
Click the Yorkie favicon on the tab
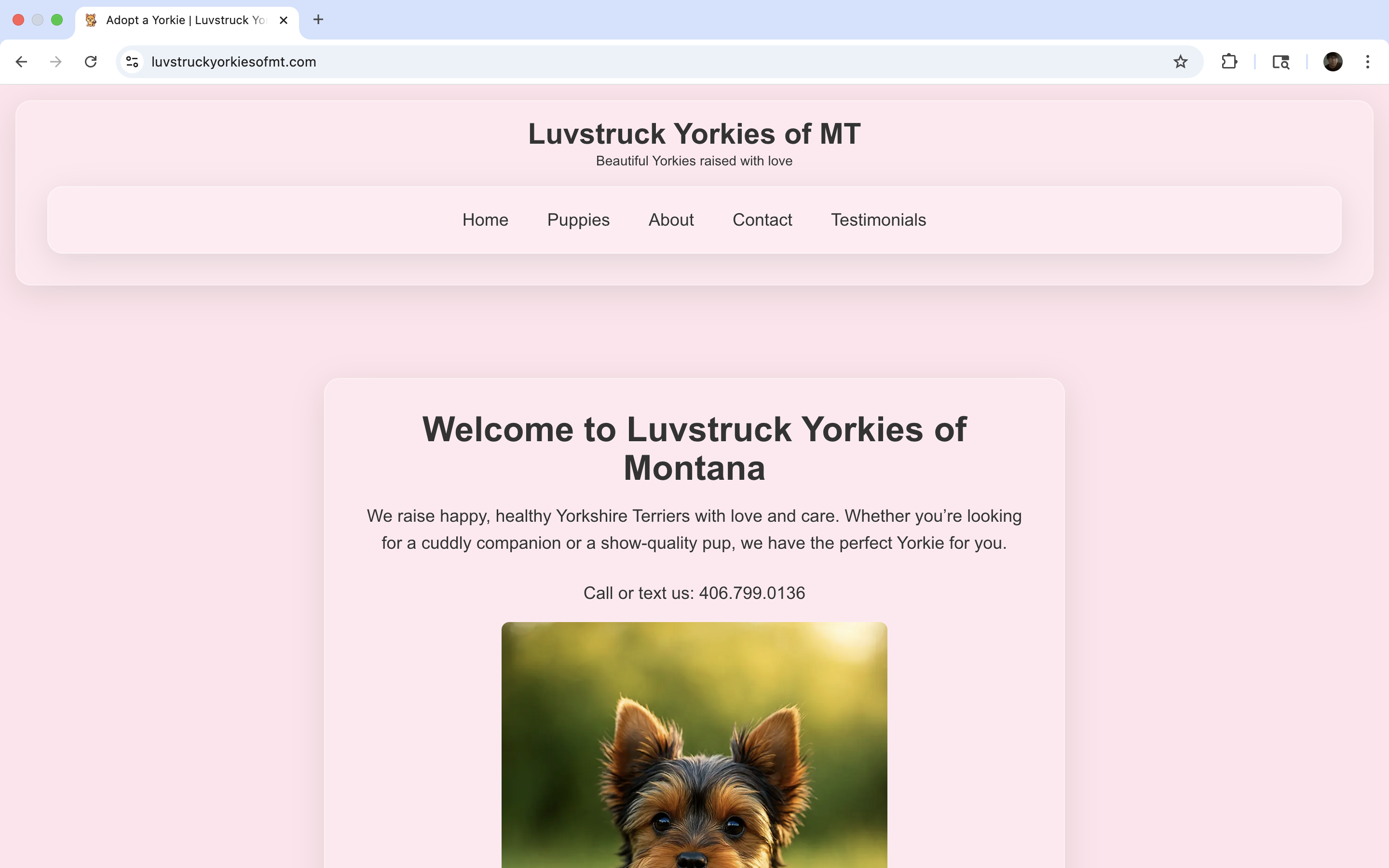(x=91, y=20)
